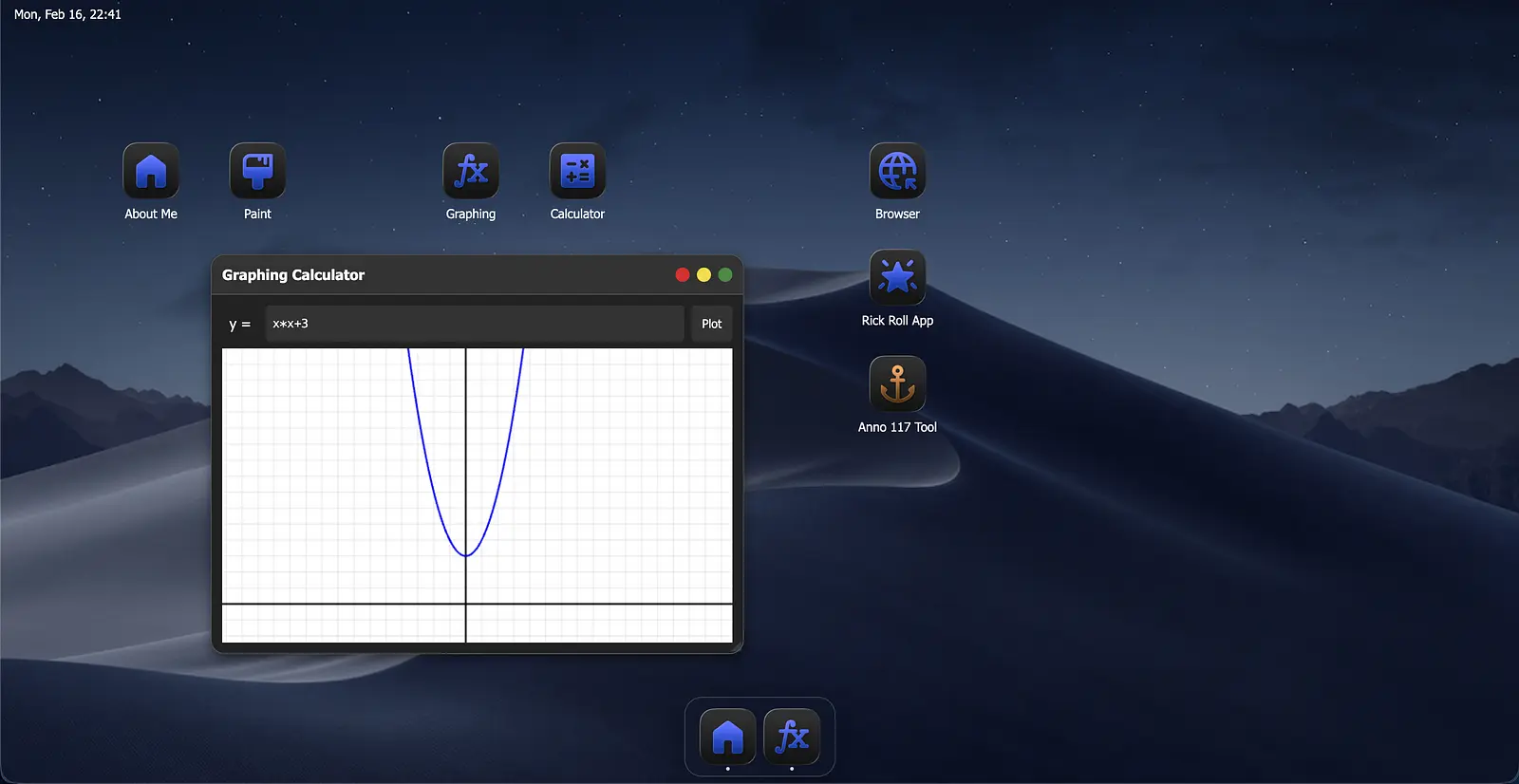Screen dimensions: 1519x784
Task: Open the Rick Roll App icon
Action: pyautogui.click(x=897, y=278)
